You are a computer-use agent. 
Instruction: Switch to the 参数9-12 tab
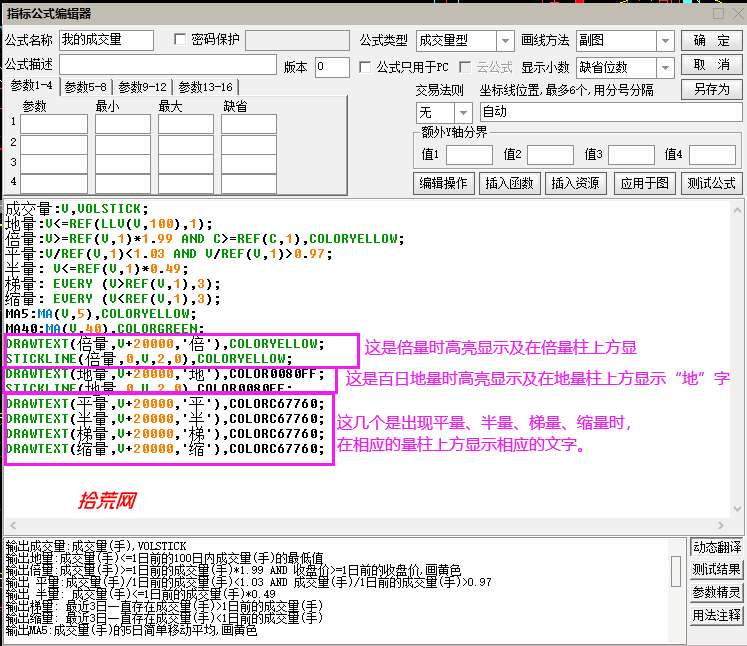[x=142, y=87]
